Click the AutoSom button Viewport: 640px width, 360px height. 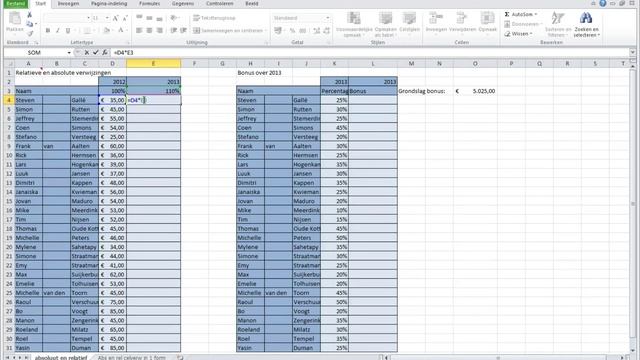click(520, 14)
